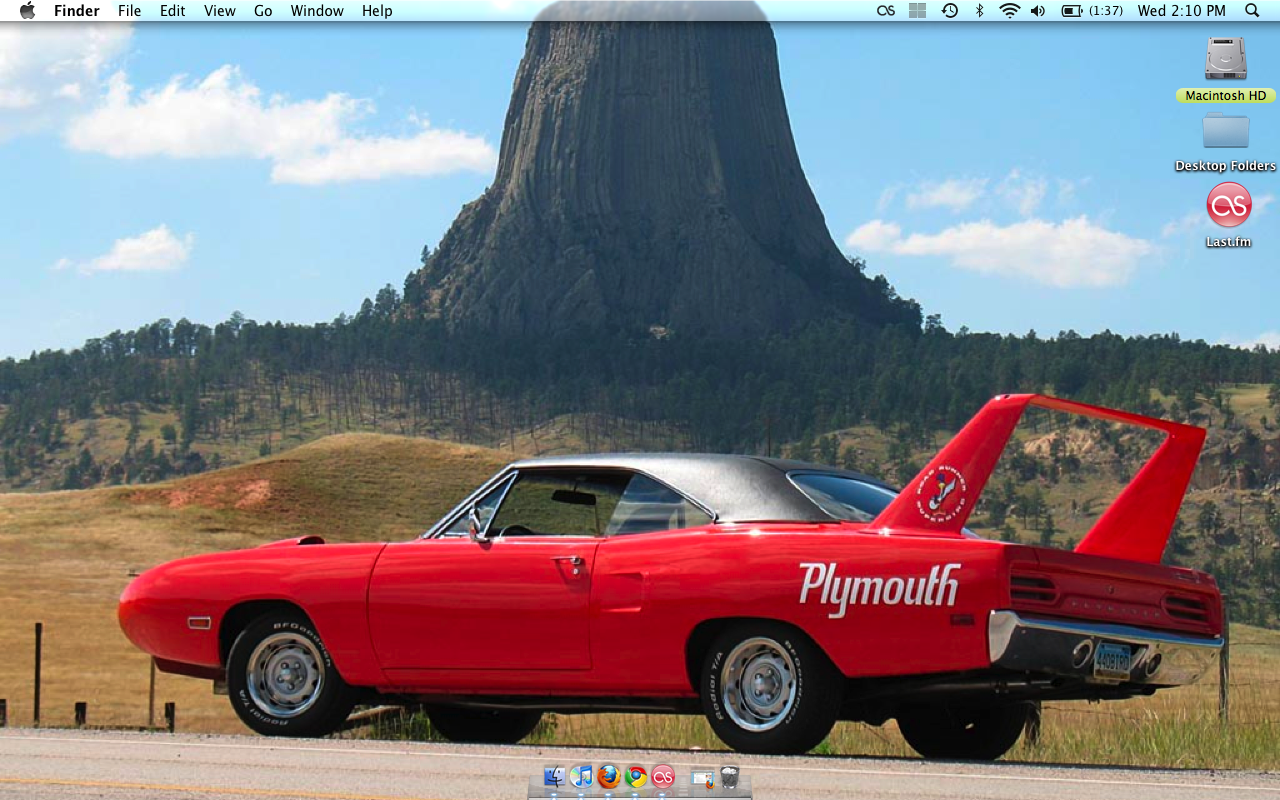
Task: Select the Last.fm desktop icon
Action: pos(1228,205)
